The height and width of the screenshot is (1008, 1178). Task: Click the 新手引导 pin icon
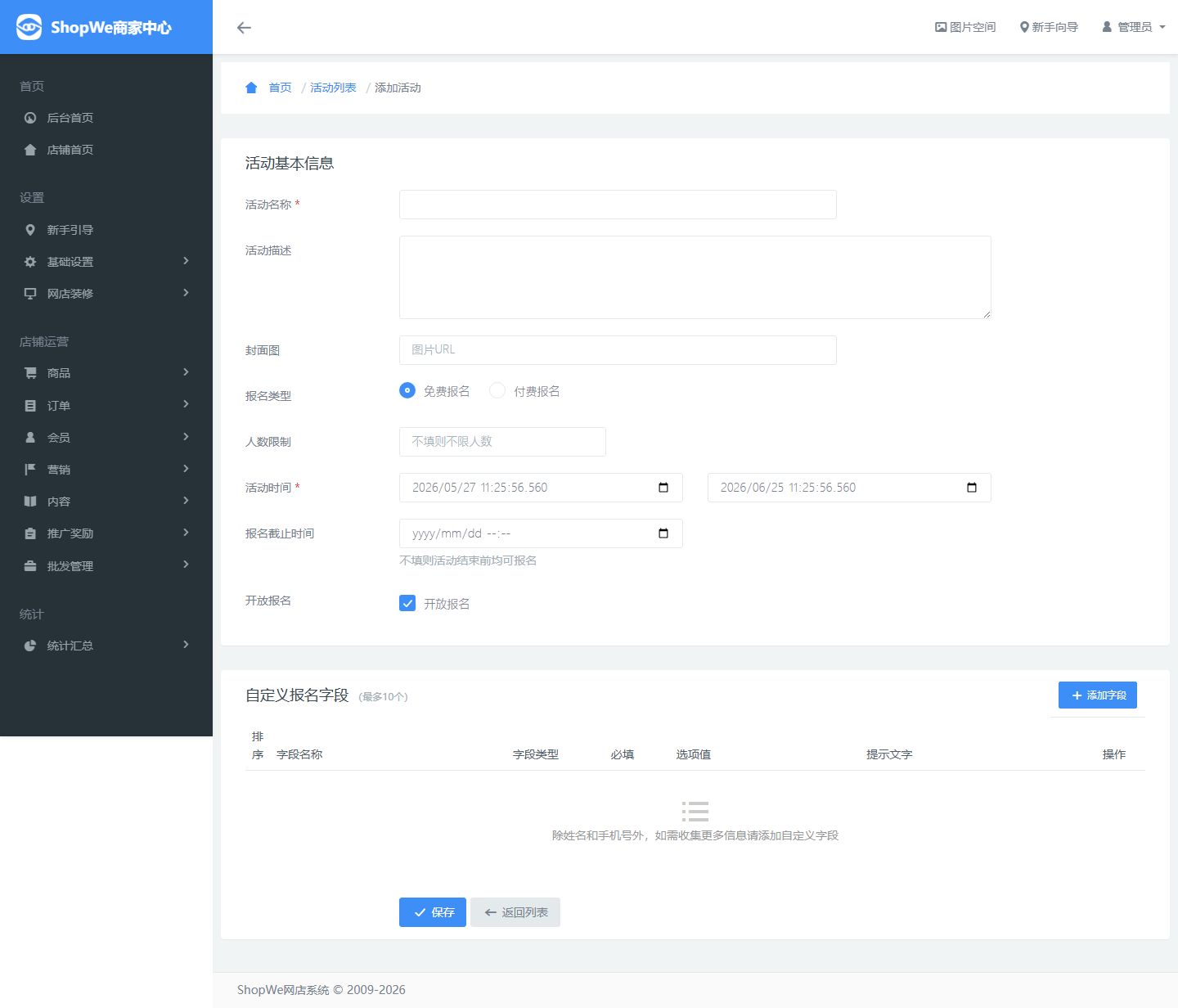point(30,230)
